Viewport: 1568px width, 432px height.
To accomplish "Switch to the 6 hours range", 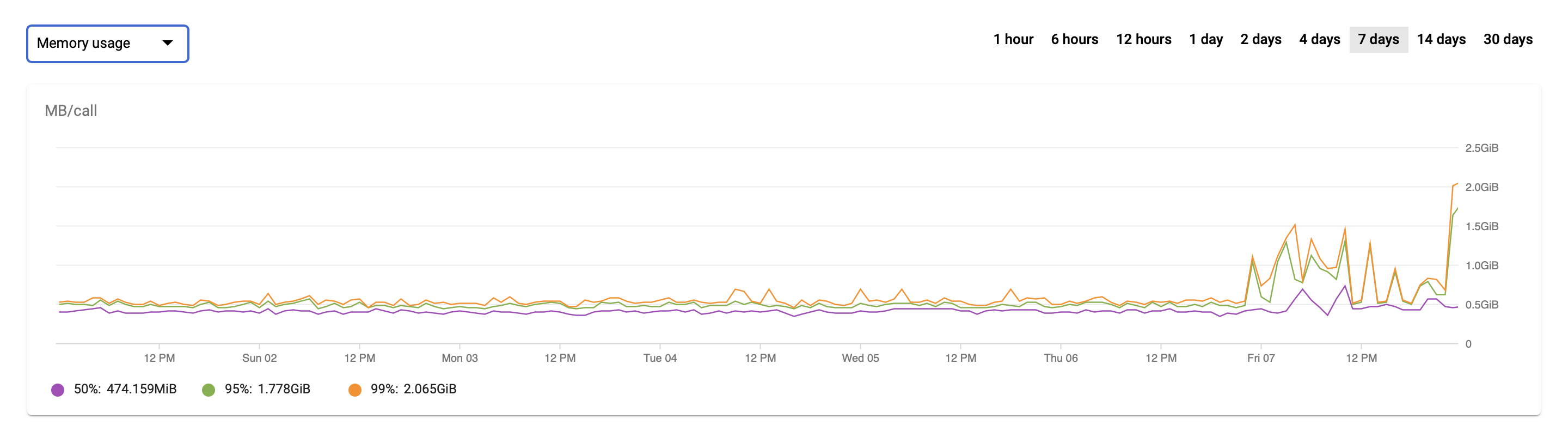I will coord(1074,40).
